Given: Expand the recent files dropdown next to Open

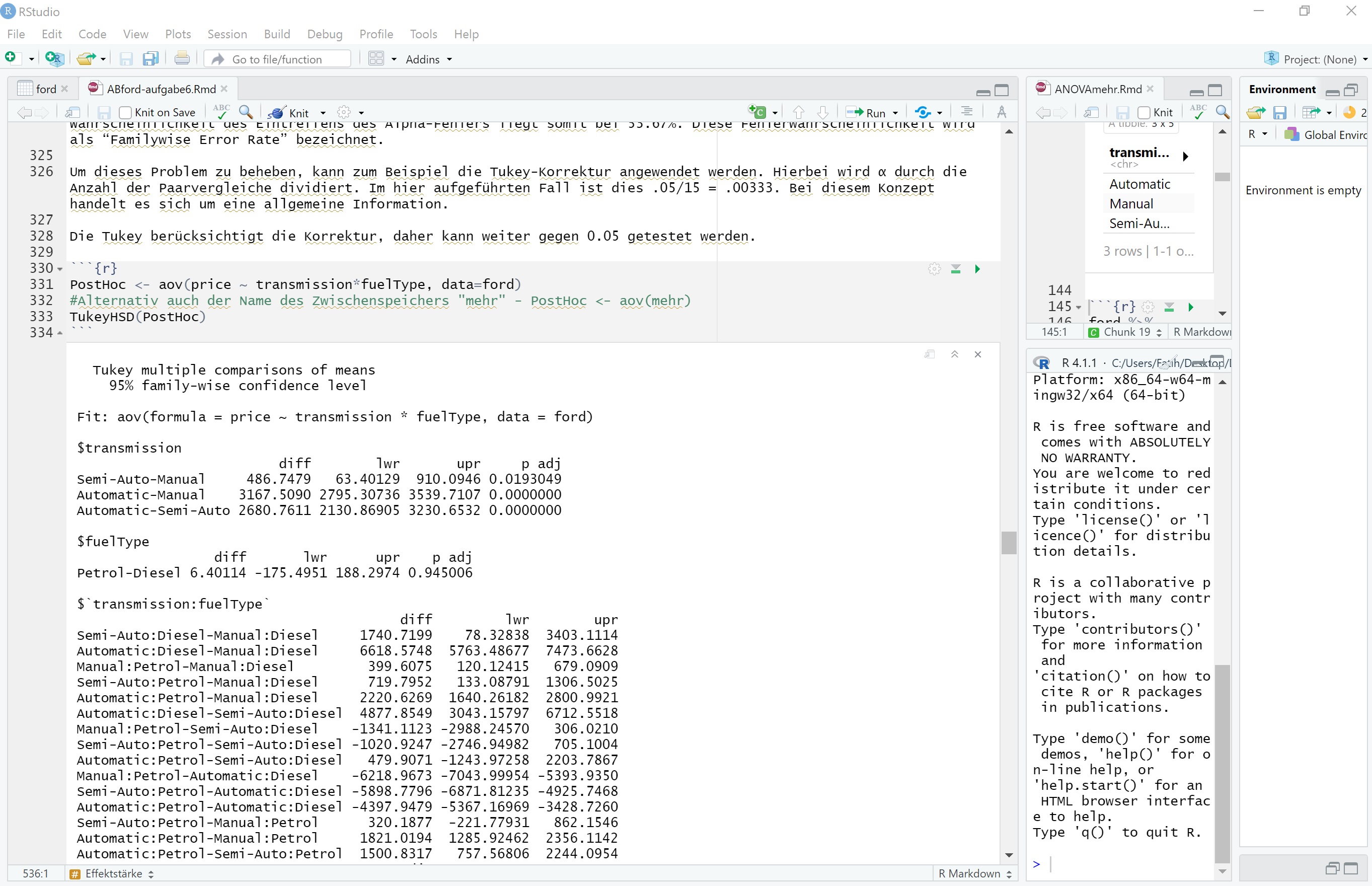Looking at the screenshot, I should (x=104, y=59).
